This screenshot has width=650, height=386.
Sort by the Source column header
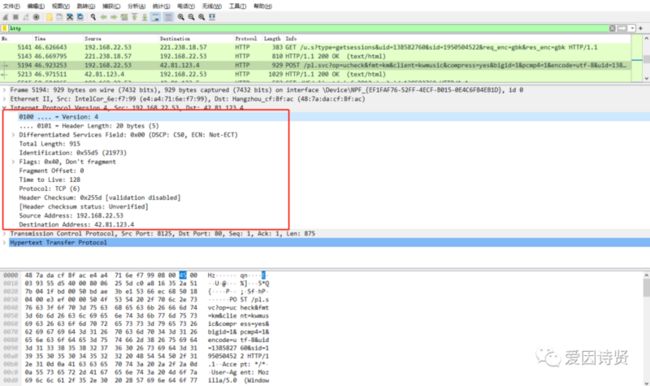point(93,39)
